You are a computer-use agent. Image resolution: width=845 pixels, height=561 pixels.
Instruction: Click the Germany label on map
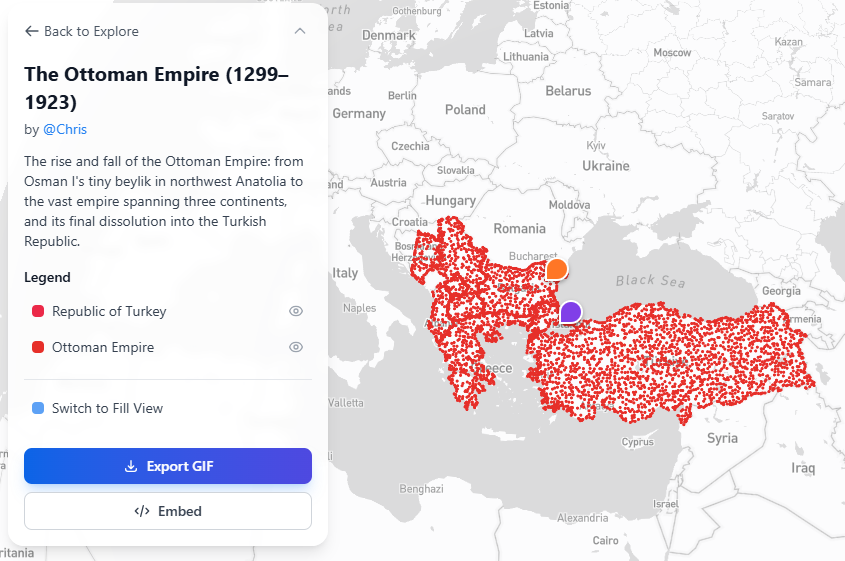(359, 114)
